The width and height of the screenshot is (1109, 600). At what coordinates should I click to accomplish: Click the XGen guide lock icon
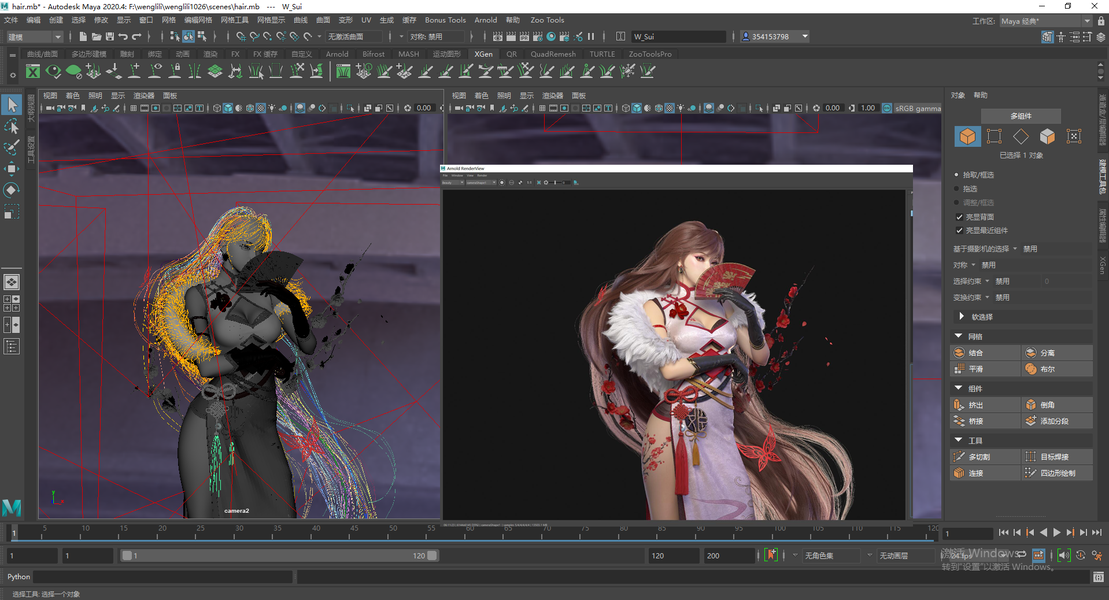175,71
